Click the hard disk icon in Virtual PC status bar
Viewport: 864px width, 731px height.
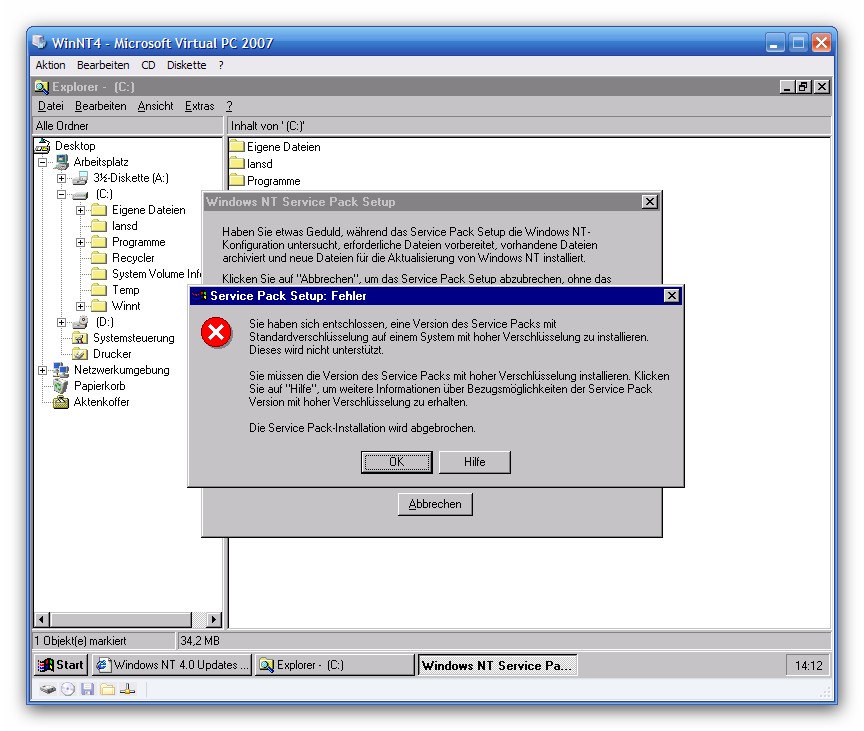point(48,689)
